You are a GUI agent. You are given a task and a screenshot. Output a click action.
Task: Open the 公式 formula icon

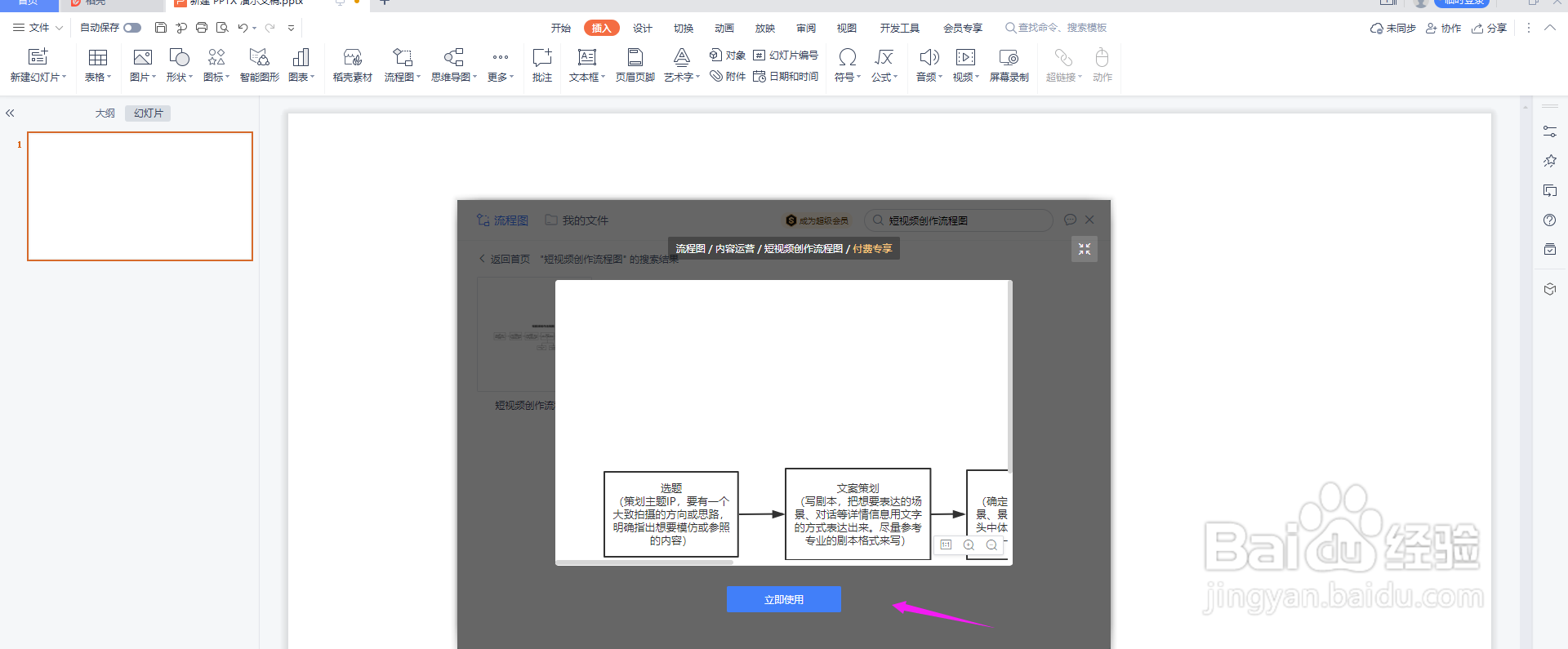pos(884,57)
